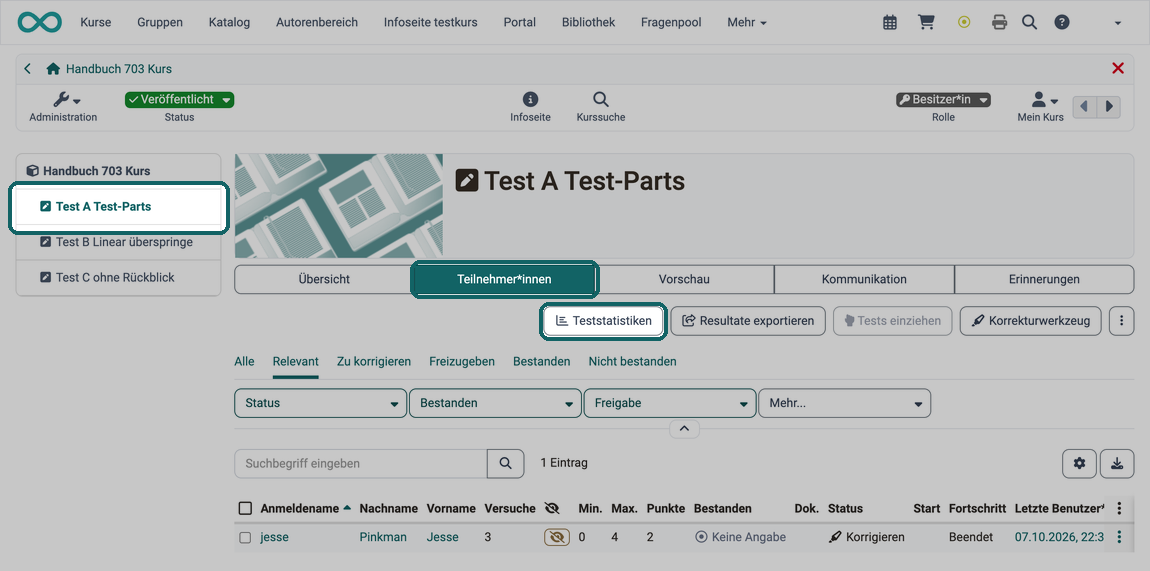Image resolution: width=1150 pixels, height=571 pixels.
Task: Open Infoseite testkurs in top navigation
Action: tap(431, 23)
